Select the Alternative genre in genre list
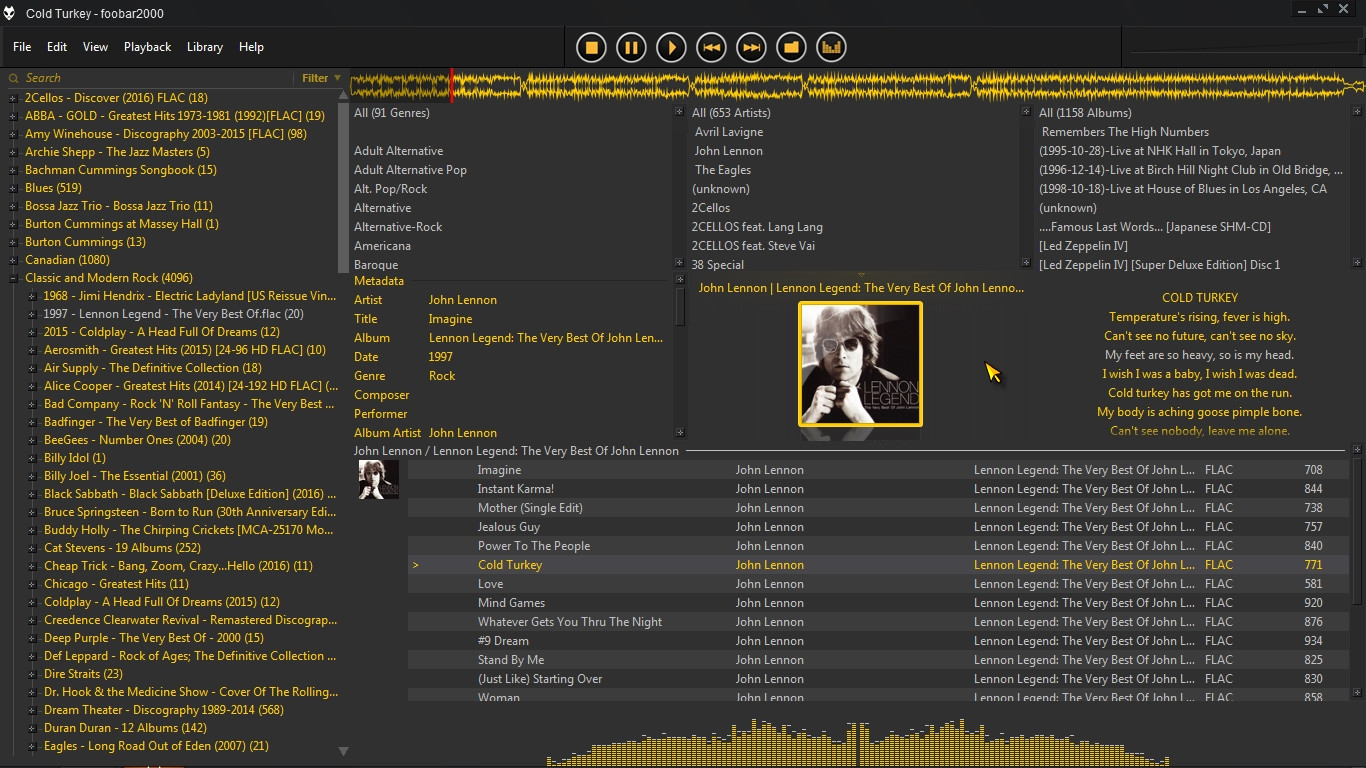This screenshot has width=1366, height=768. pos(382,208)
